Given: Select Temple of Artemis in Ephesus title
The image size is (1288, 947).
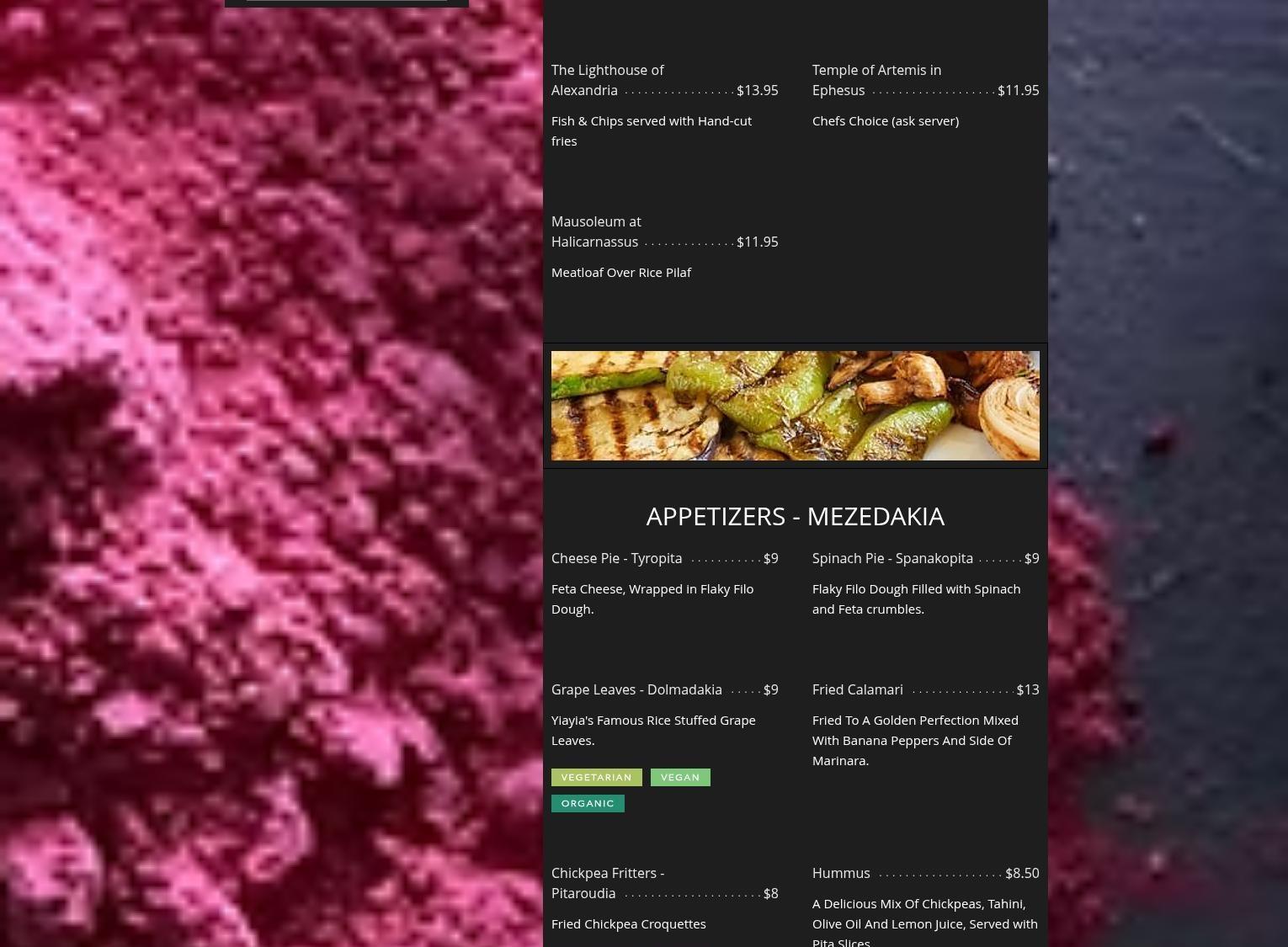Looking at the screenshot, I should [x=876, y=80].
